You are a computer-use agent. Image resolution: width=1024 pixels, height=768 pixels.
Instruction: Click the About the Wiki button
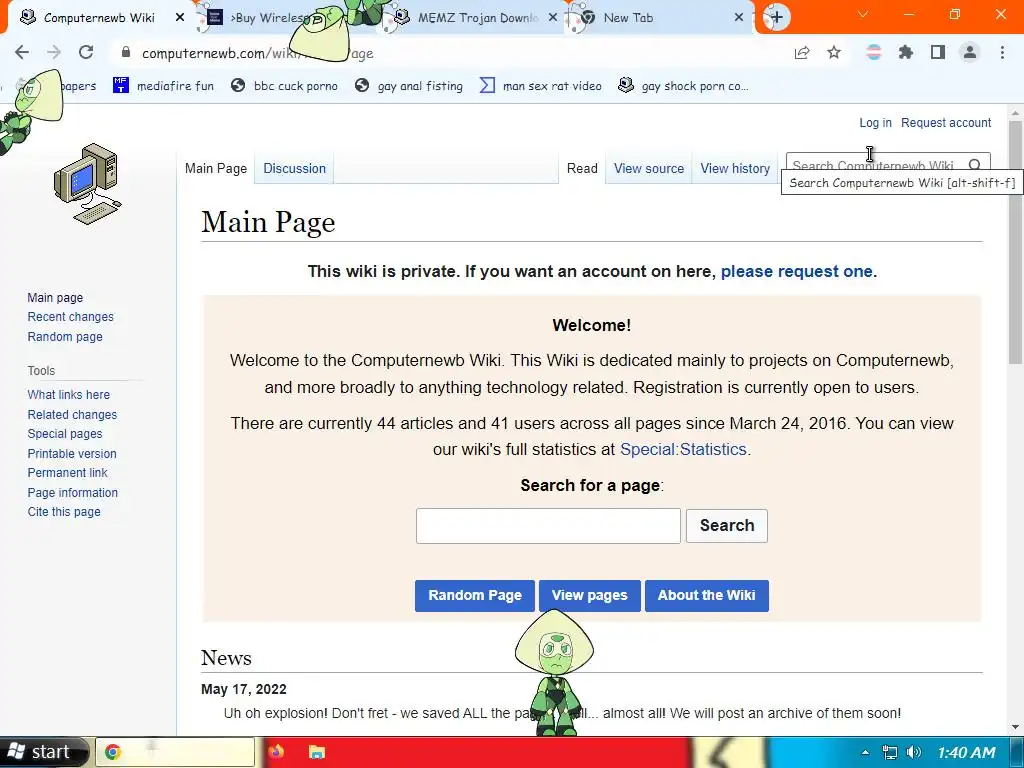click(706, 596)
